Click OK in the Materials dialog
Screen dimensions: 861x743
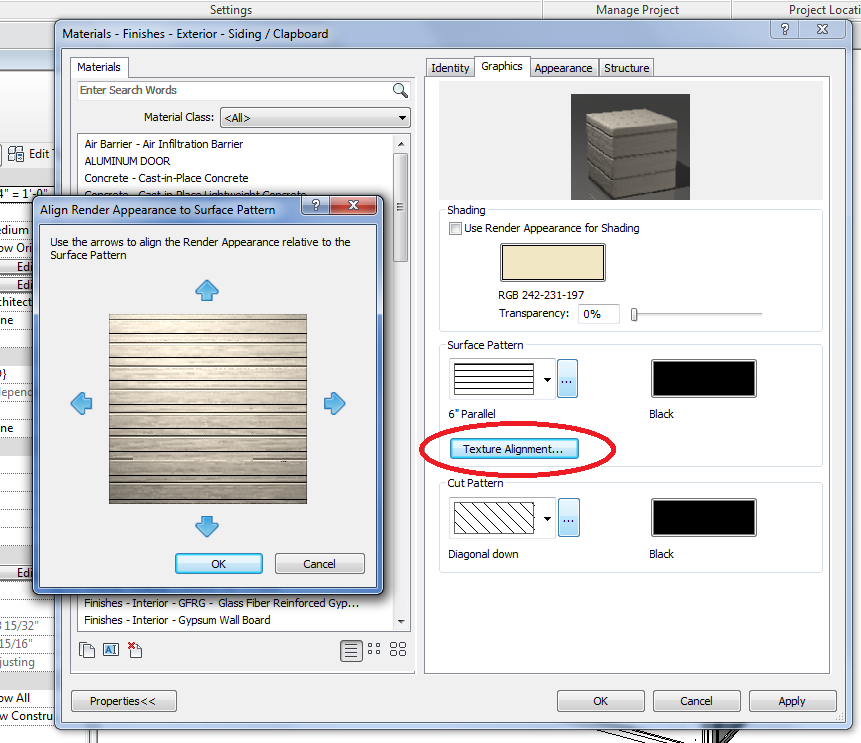[x=600, y=701]
